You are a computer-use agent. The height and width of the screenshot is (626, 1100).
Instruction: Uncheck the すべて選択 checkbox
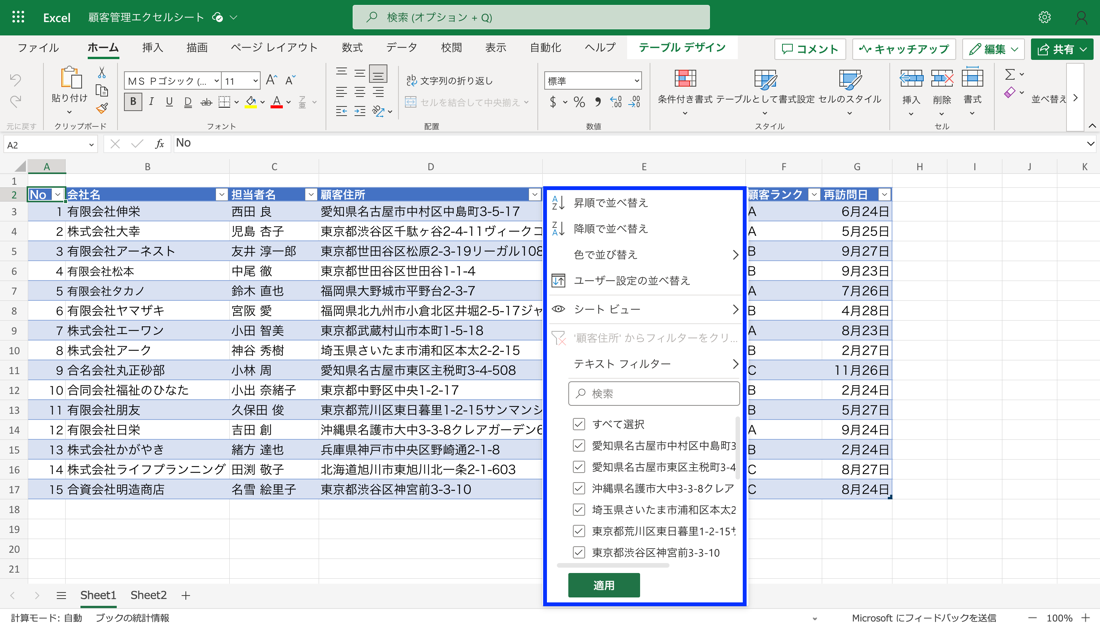tap(579, 424)
